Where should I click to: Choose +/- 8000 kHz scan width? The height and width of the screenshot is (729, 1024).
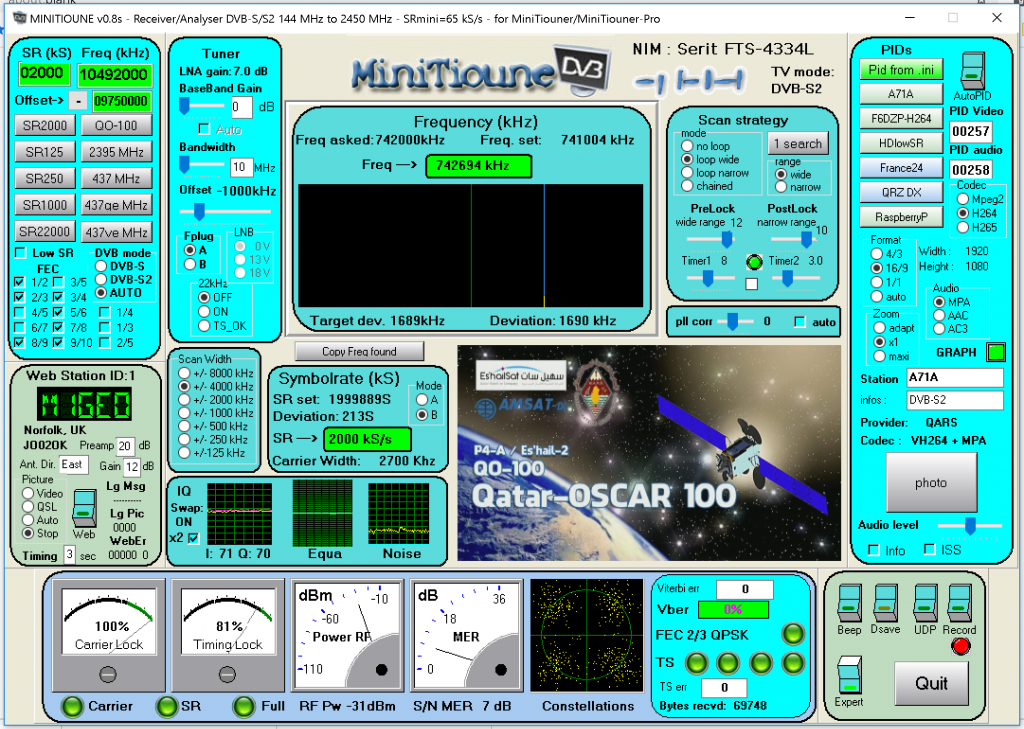[184, 372]
